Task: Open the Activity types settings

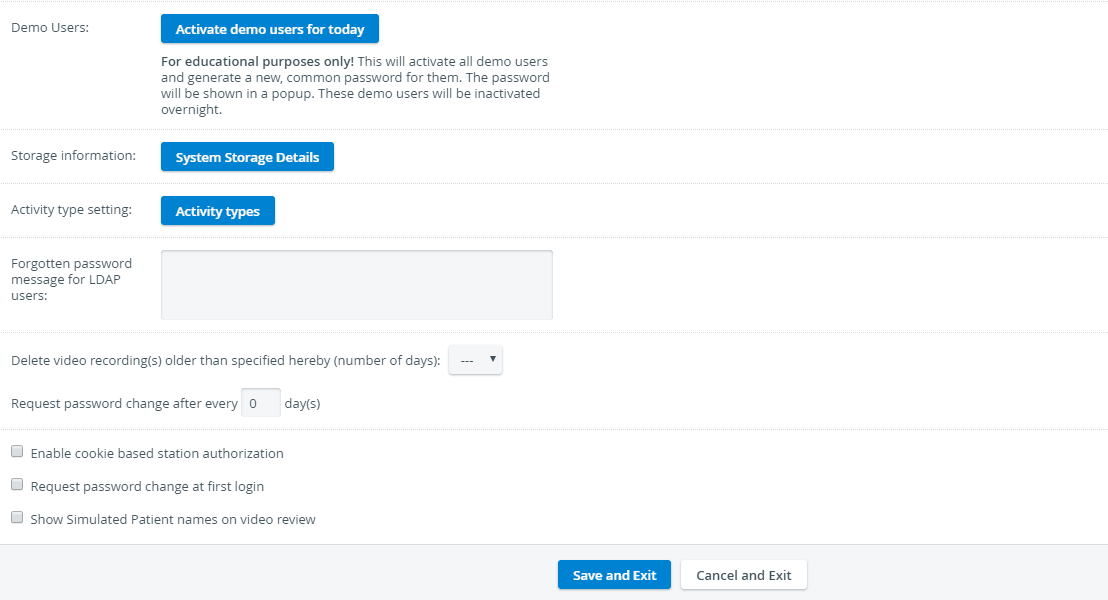Action: [x=218, y=211]
